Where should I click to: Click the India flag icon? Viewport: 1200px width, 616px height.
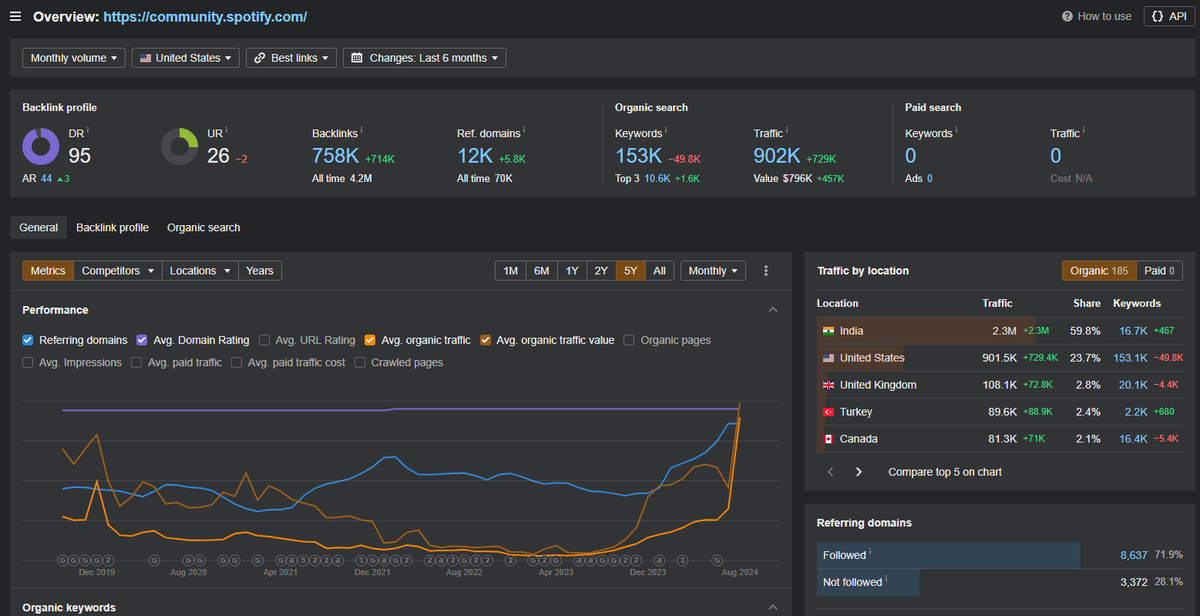pos(828,331)
